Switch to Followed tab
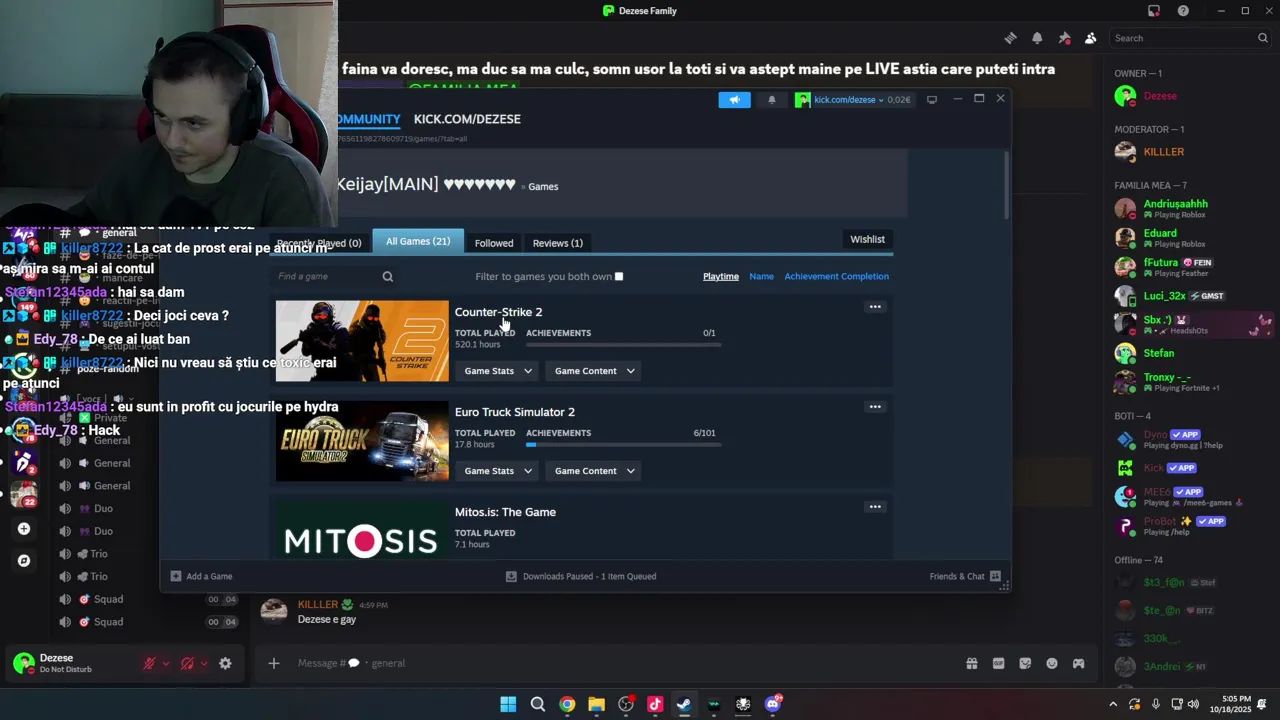Image resolution: width=1280 pixels, height=720 pixels. 494,243
